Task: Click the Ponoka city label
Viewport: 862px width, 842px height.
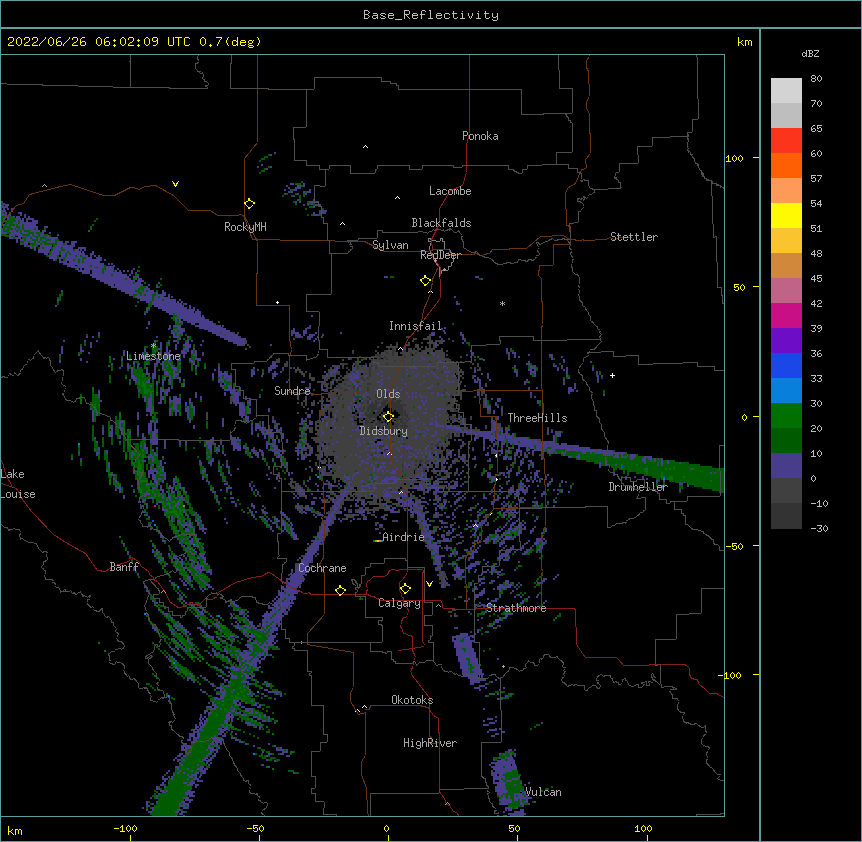Action: pyautogui.click(x=480, y=136)
